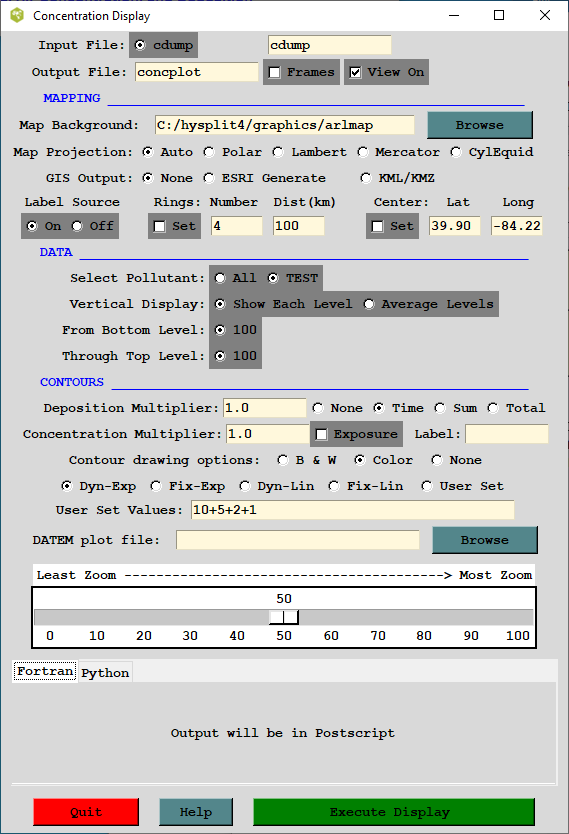Switch to the Python tab
Screen dimensions: 569x834
click(x=105, y=673)
